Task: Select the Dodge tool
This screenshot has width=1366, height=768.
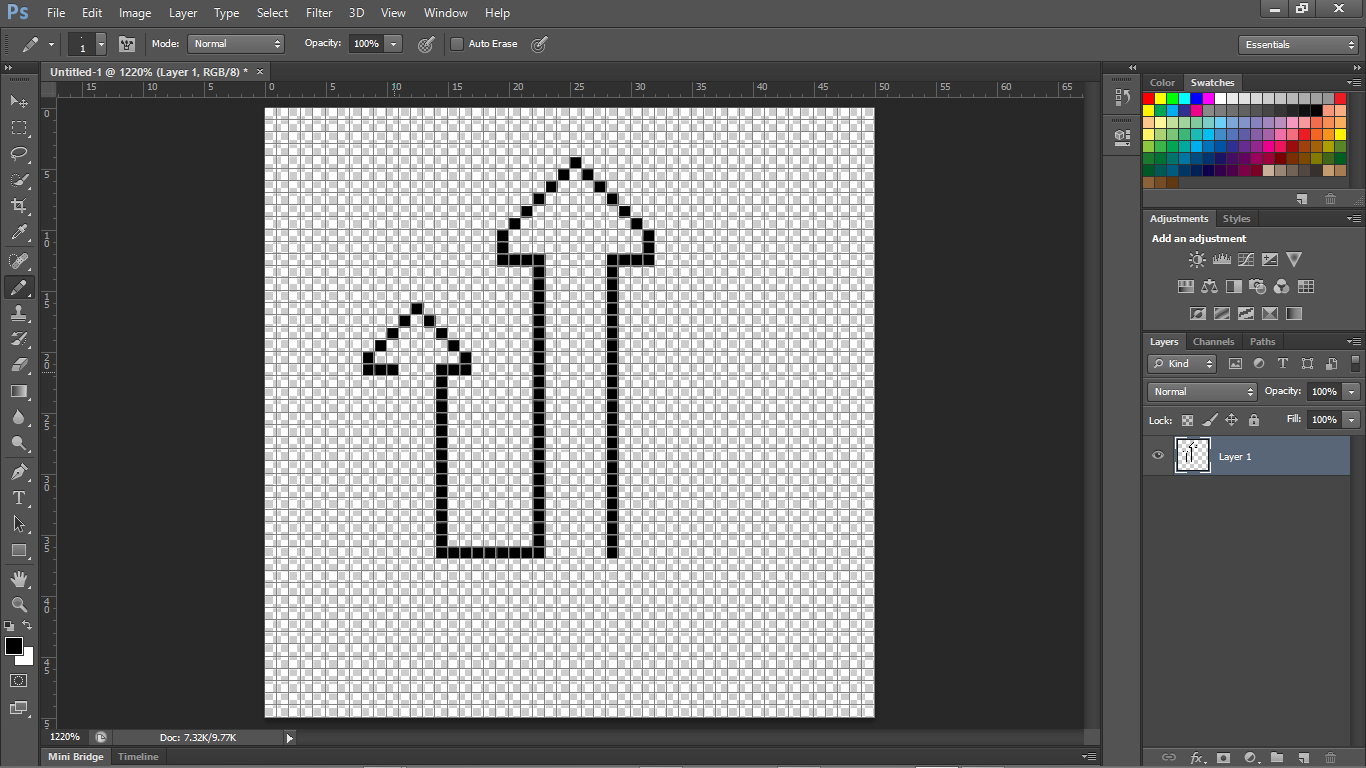Action: (19, 443)
